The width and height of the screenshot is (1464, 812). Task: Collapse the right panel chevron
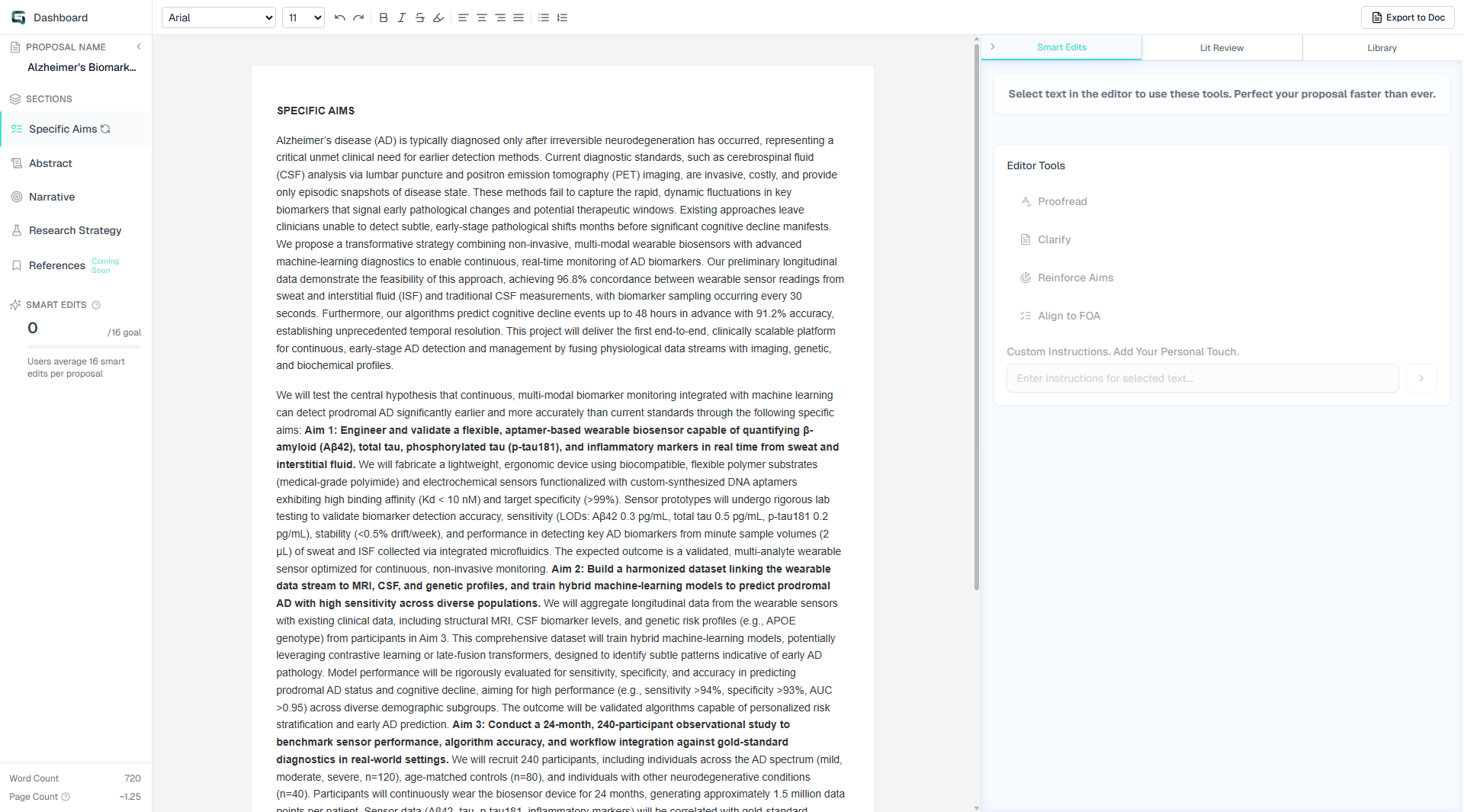point(993,47)
